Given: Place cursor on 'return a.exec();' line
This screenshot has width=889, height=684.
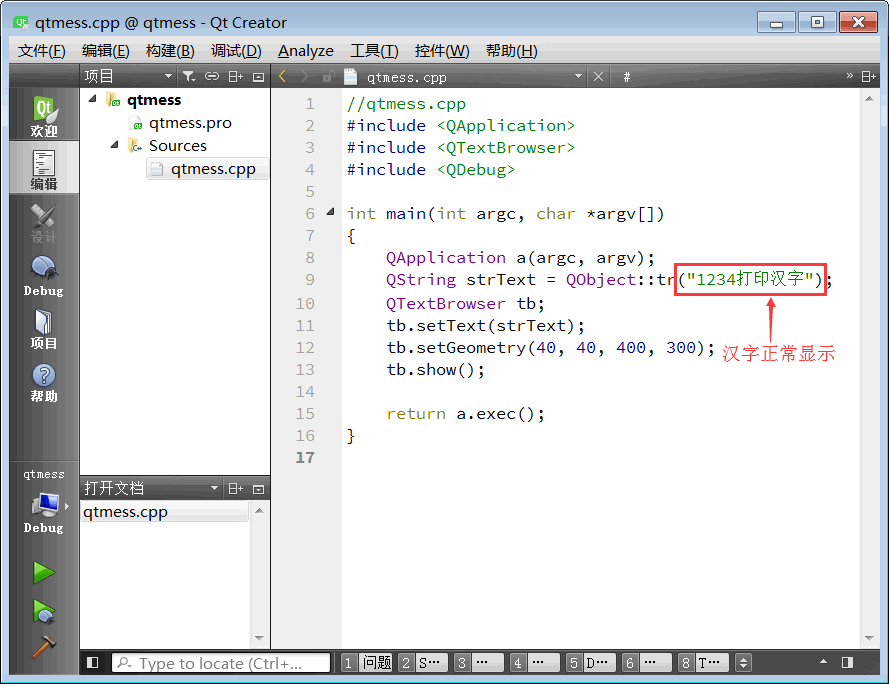Looking at the screenshot, I should point(465,414).
